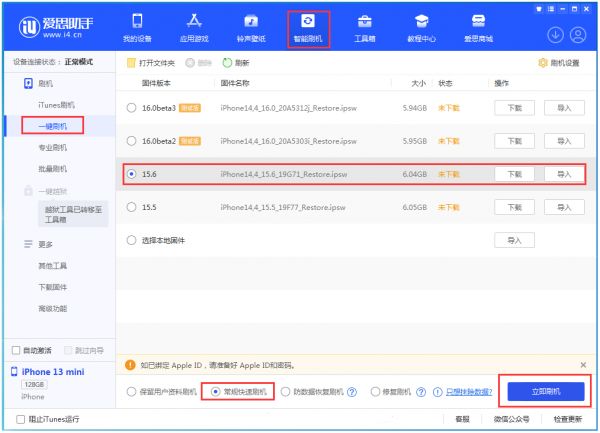Open 客服 in status bar

(x=462, y=419)
